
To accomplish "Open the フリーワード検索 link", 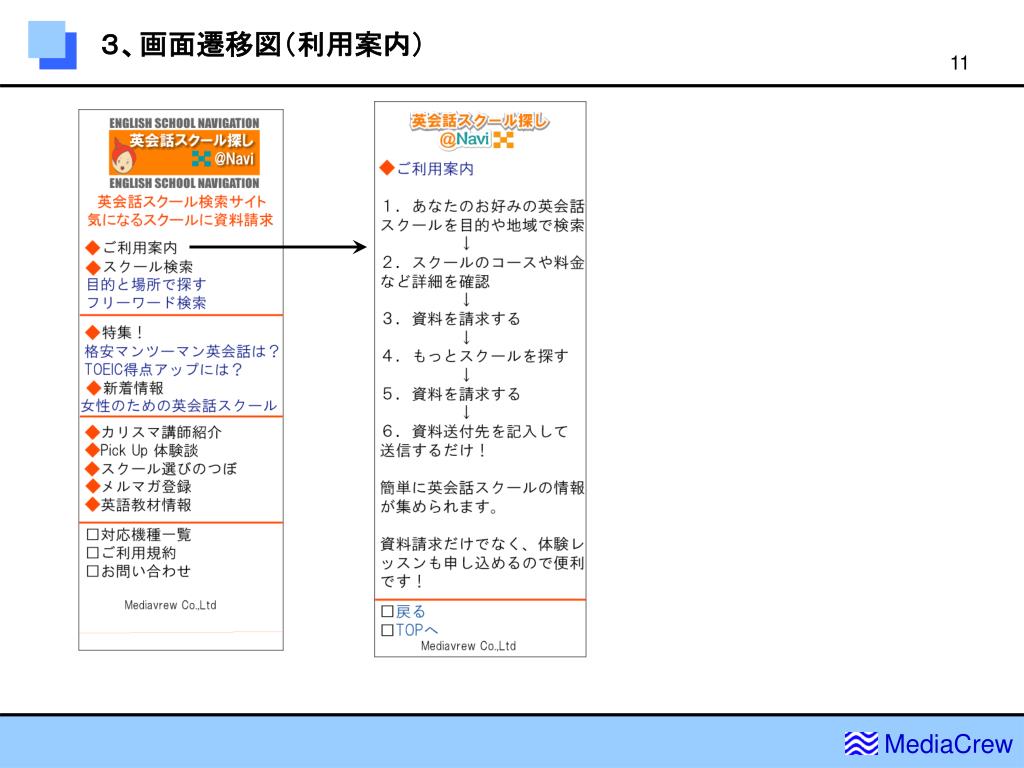I will click(146, 303).
